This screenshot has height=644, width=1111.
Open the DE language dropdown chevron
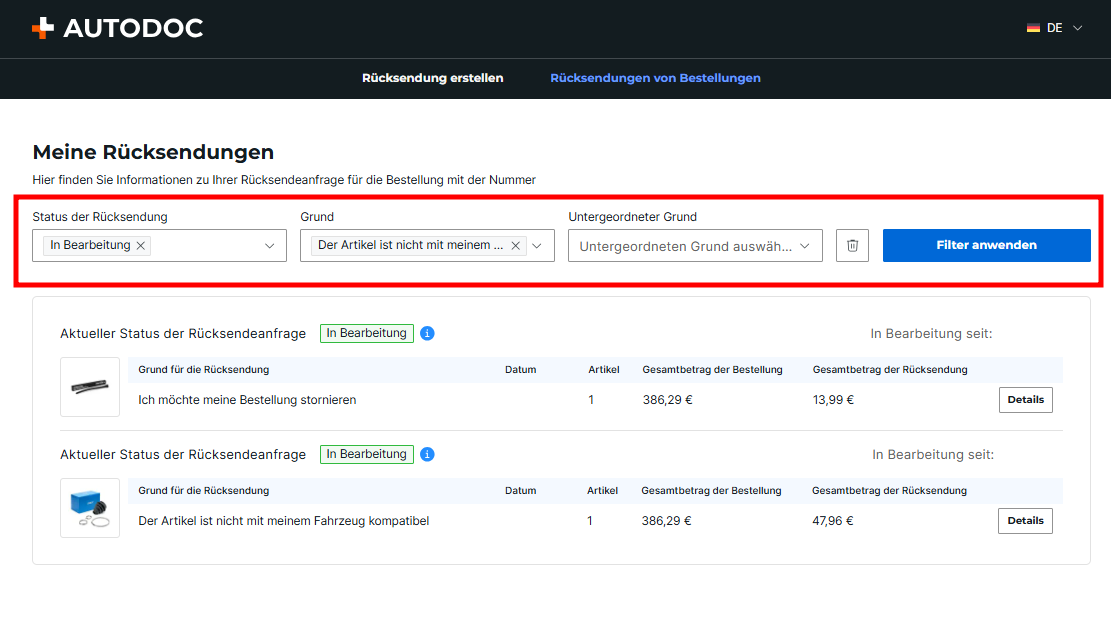pyautogui.click(x=1077, y=28)
